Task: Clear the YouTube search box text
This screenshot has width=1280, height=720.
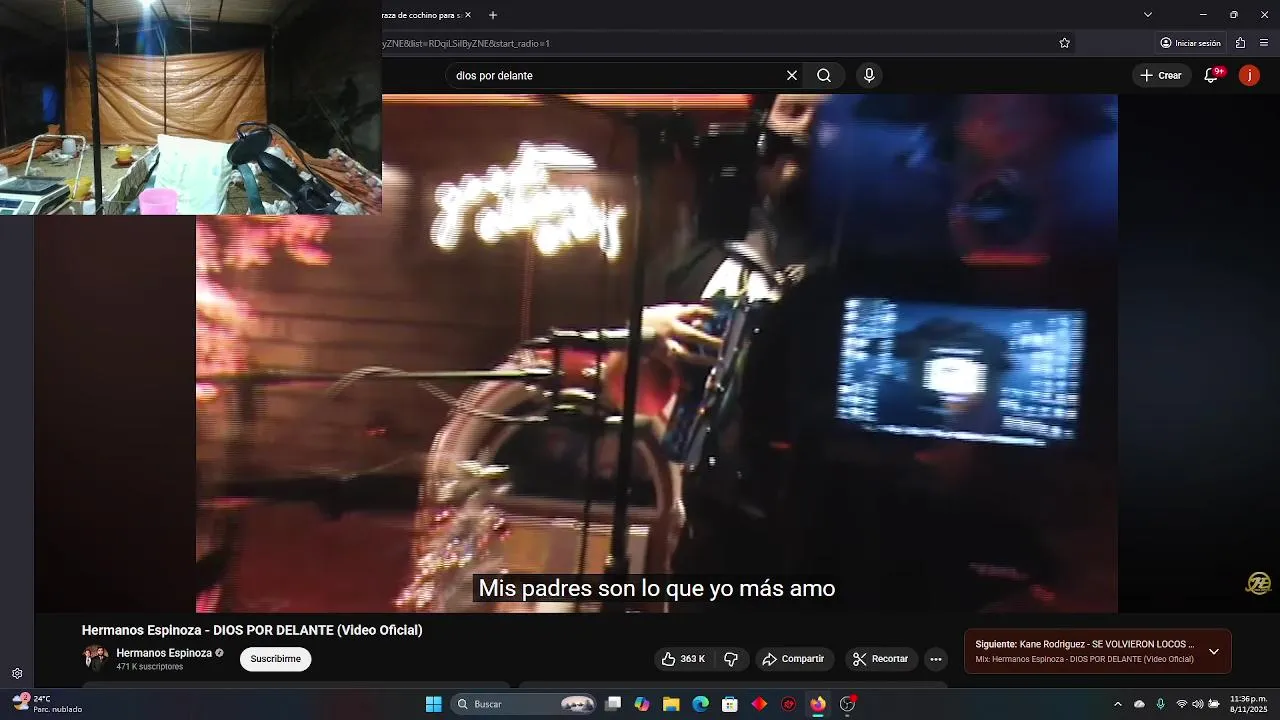Action: coord(792,75)
